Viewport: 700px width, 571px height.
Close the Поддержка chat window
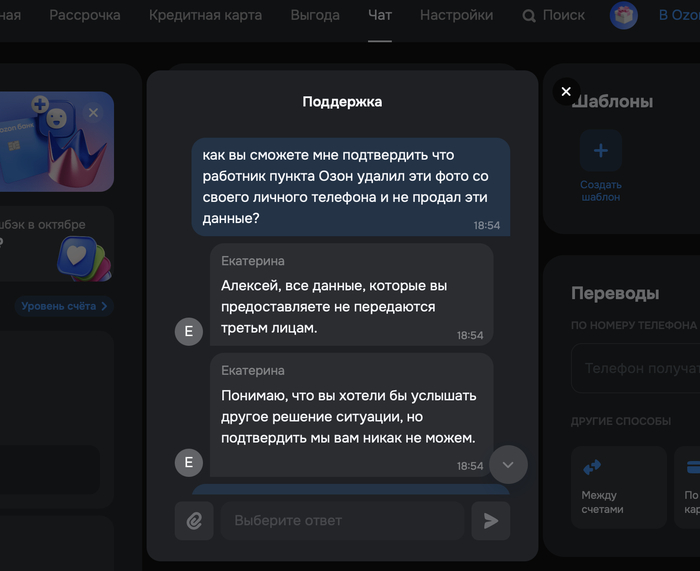point(566,92)
